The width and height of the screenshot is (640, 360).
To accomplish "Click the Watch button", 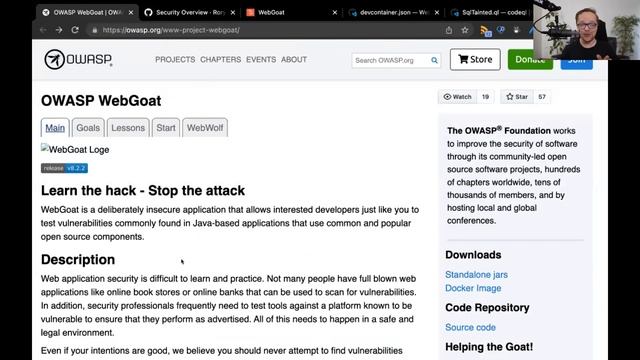I will tap(457, 97).
